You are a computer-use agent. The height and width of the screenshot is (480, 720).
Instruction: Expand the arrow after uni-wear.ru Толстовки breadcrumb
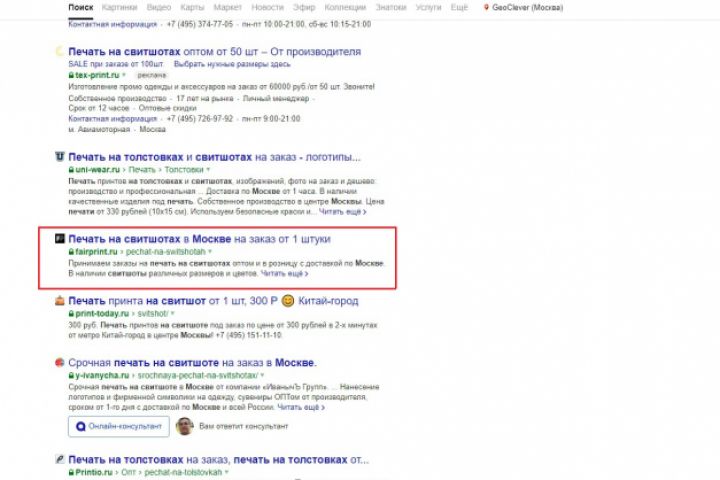tap(208, 169)
